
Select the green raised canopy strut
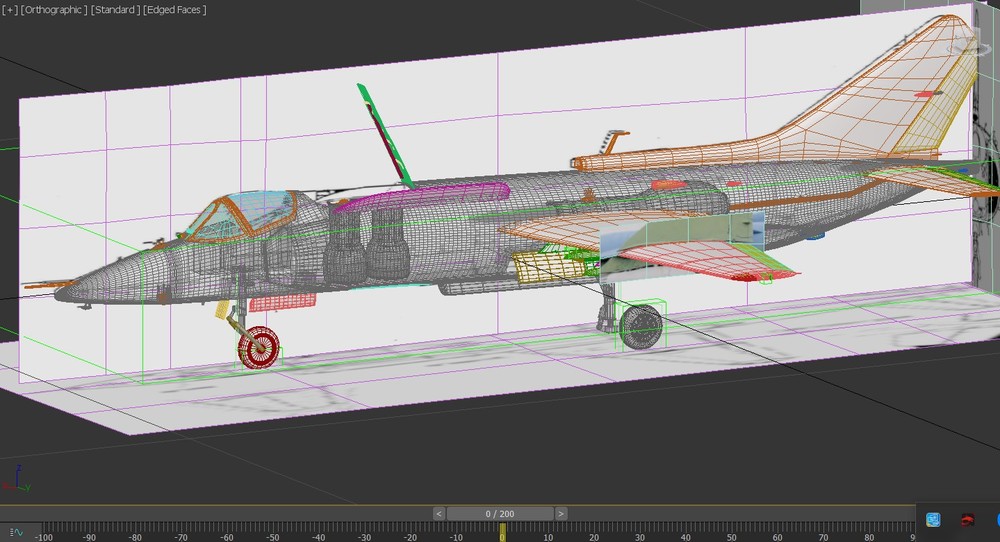click(386, 136)
